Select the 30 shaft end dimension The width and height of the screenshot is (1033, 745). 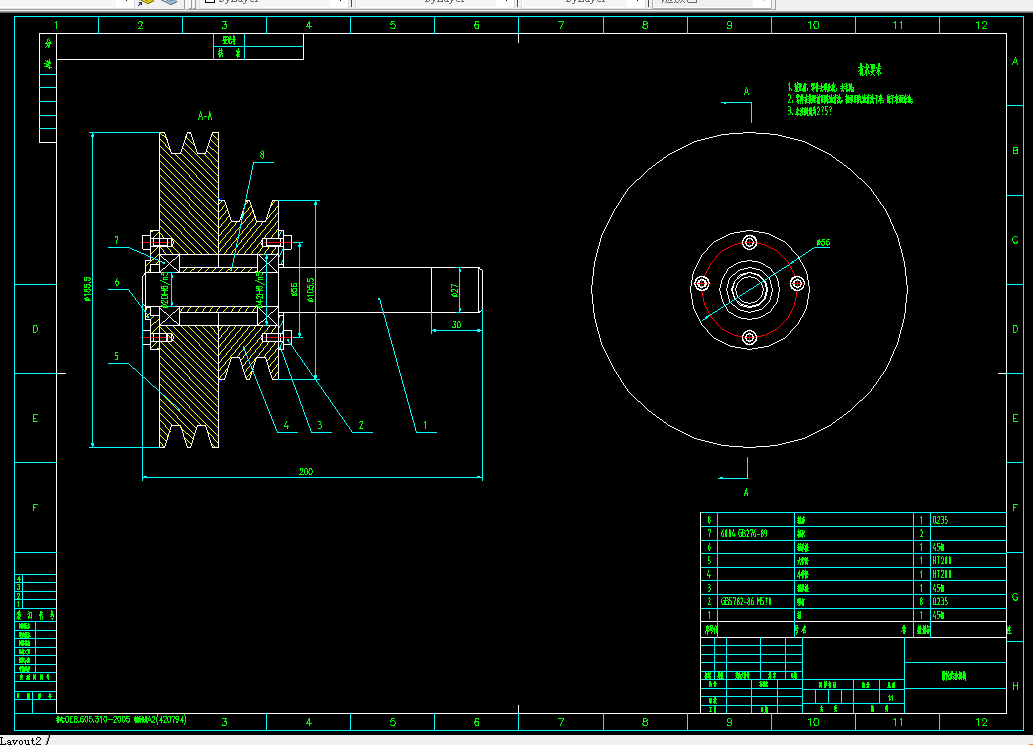click(x=456, y=325)
